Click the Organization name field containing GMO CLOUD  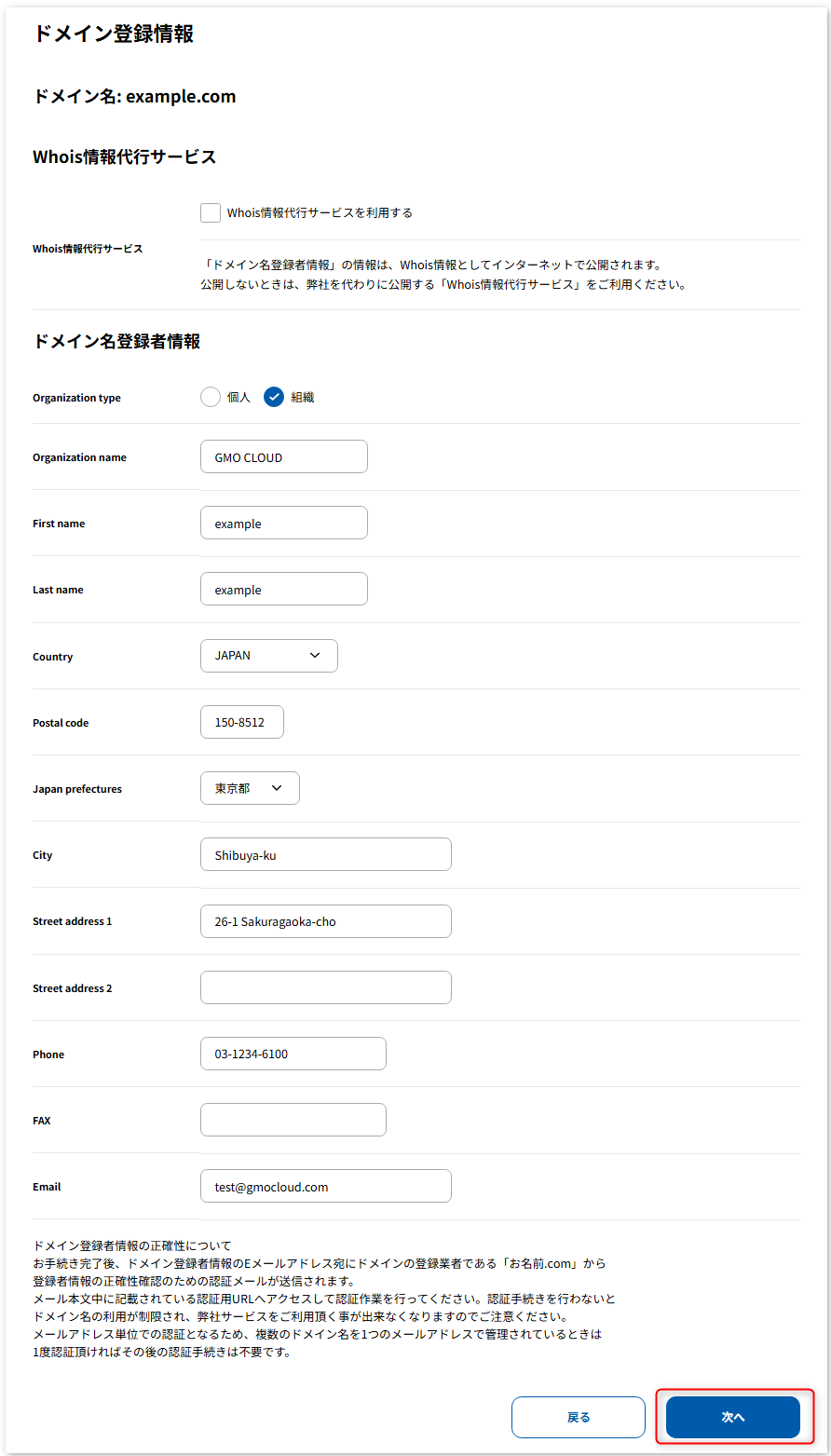[x=283, y=456]
